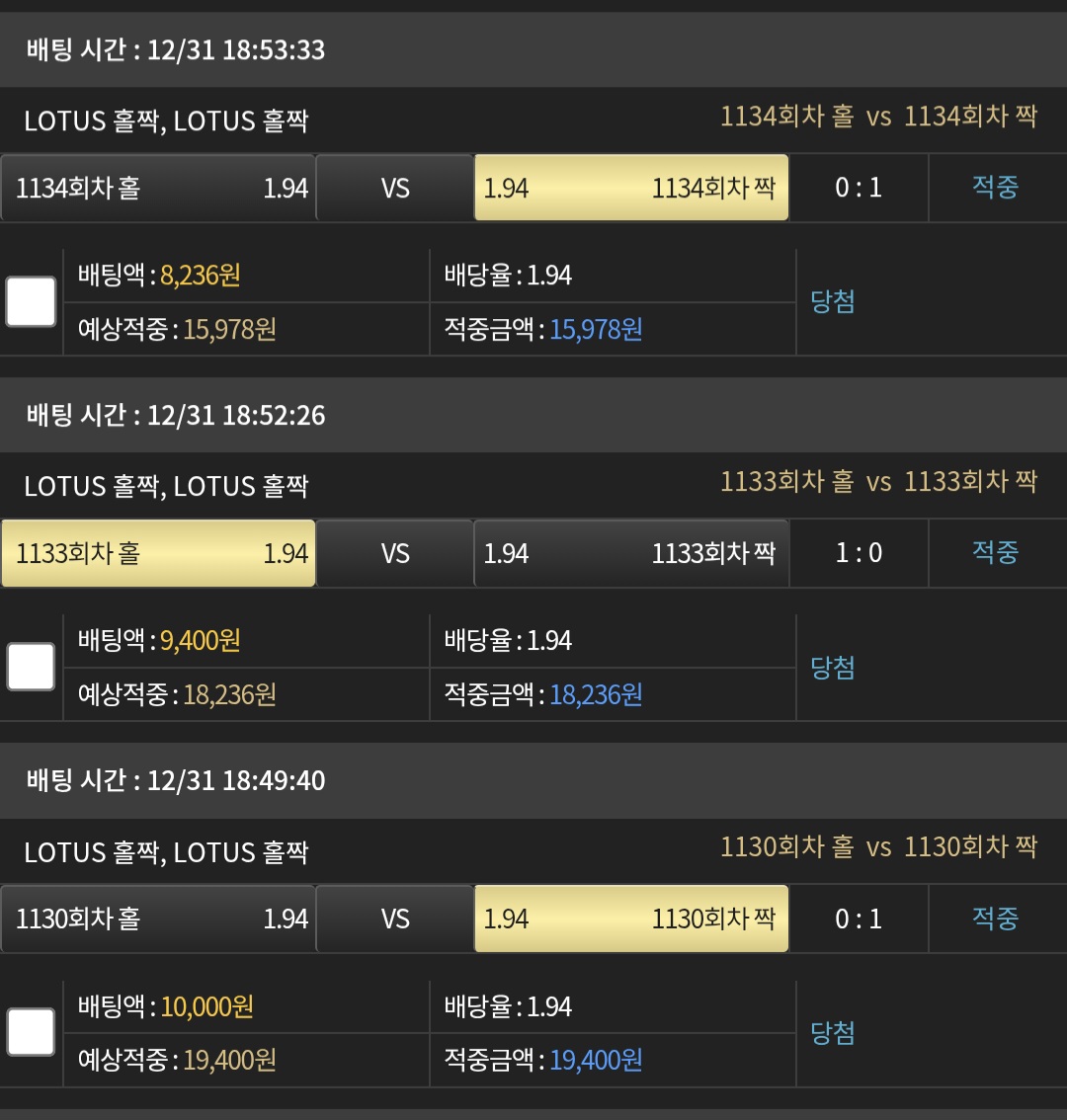This screenshot has width=1067, height=1120.
Task: Tick the checkbox beside the 9,400원 bet
Action: click(31, 667)
